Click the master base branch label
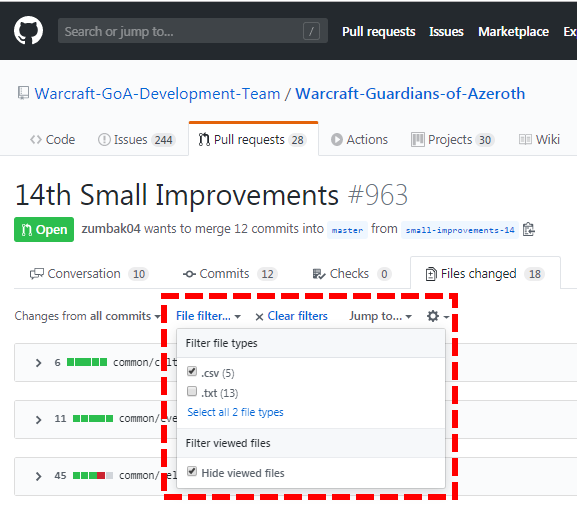 (x=347, y=230)
